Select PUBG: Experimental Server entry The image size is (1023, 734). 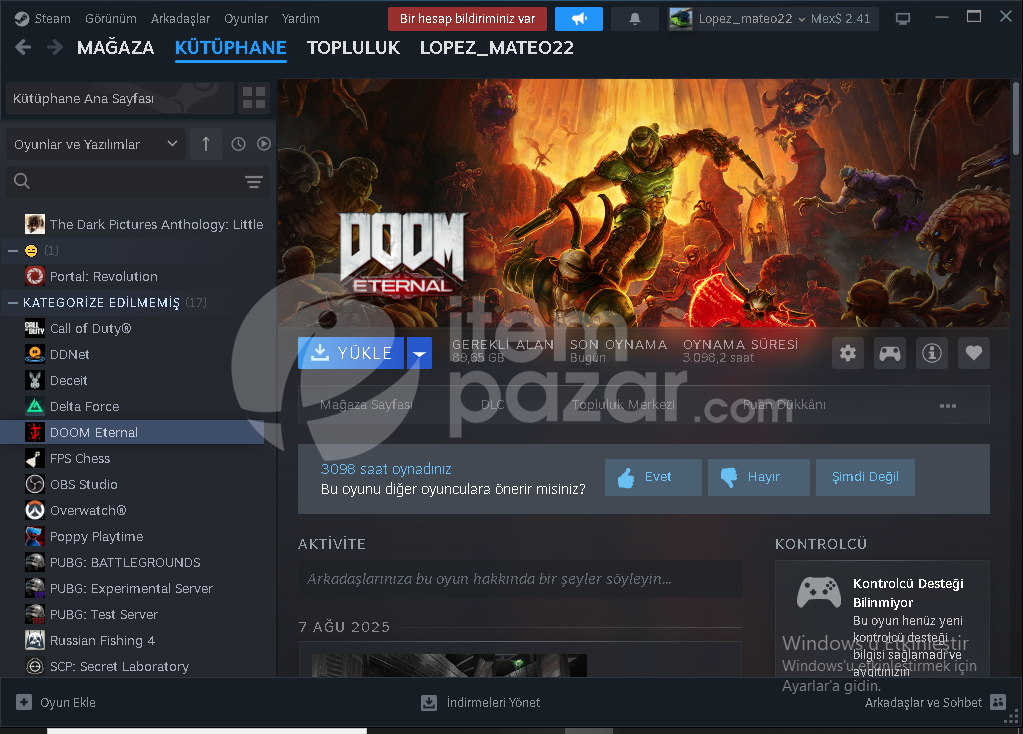pos(132,589)
